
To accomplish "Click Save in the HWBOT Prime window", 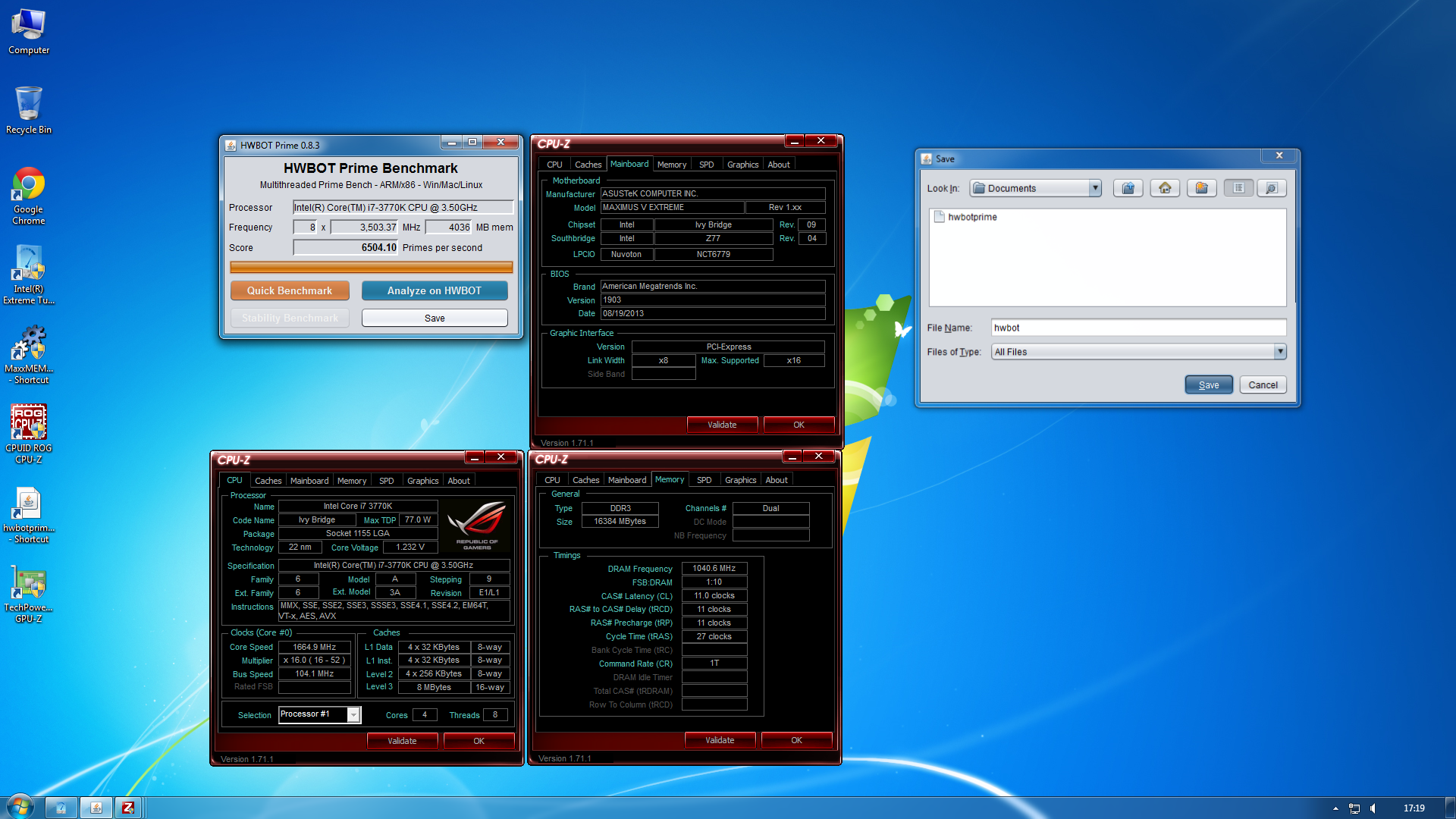I will coord(435,318).
